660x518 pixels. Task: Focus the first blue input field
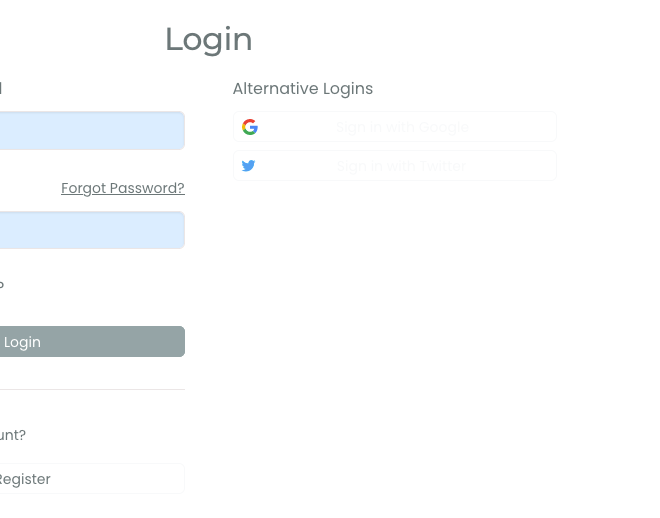[92, 131]
